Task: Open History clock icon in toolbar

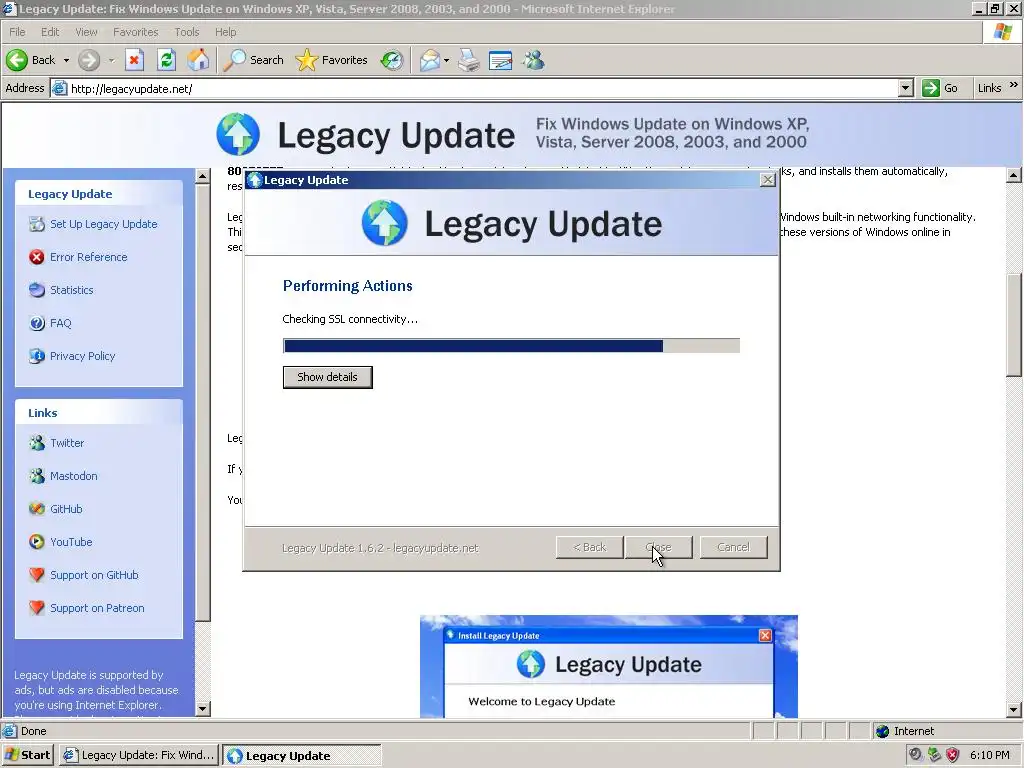Action: coord(392,60)
